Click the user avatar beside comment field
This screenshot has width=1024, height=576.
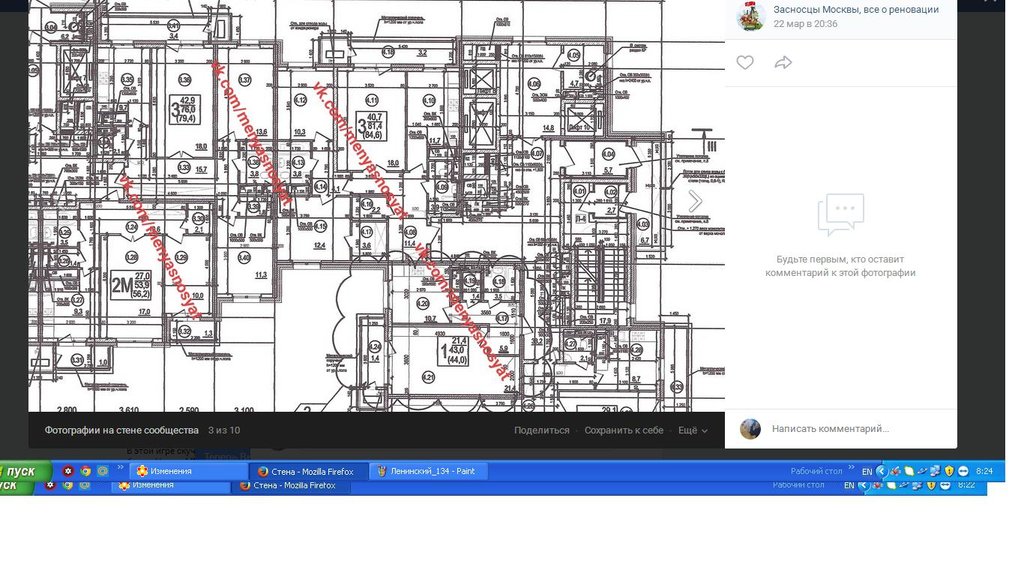[x=750, y=429]
